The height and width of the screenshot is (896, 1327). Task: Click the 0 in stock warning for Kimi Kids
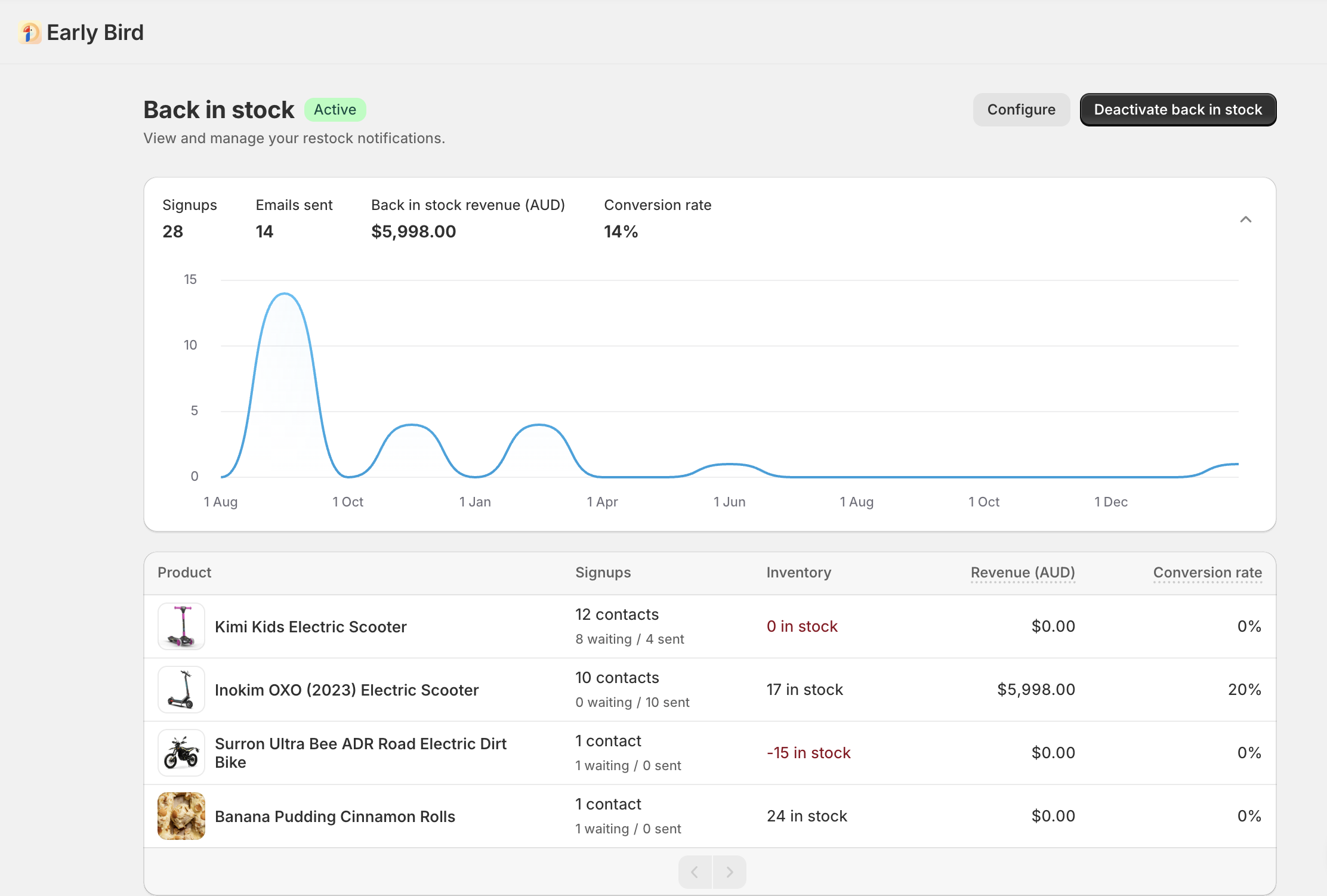[x=802, y=626]
